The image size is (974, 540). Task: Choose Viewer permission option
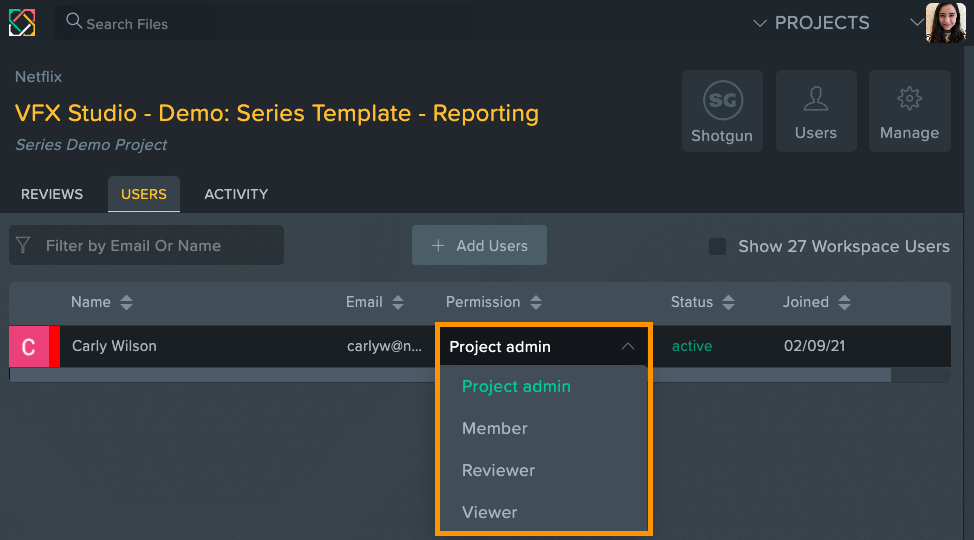coord(489,513)
